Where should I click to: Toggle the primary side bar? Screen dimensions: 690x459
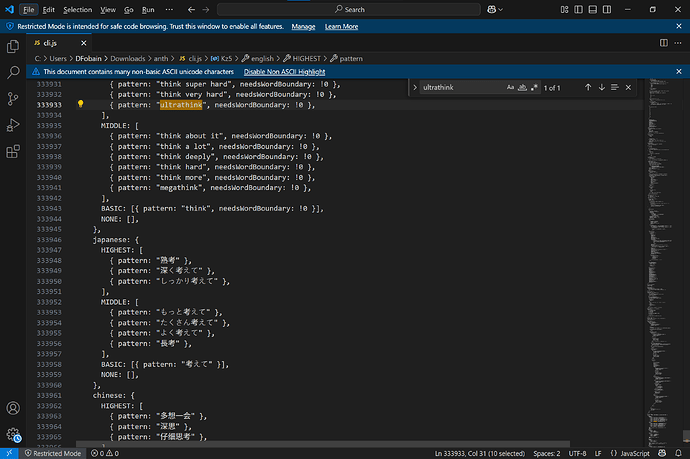tap(579, 9)
